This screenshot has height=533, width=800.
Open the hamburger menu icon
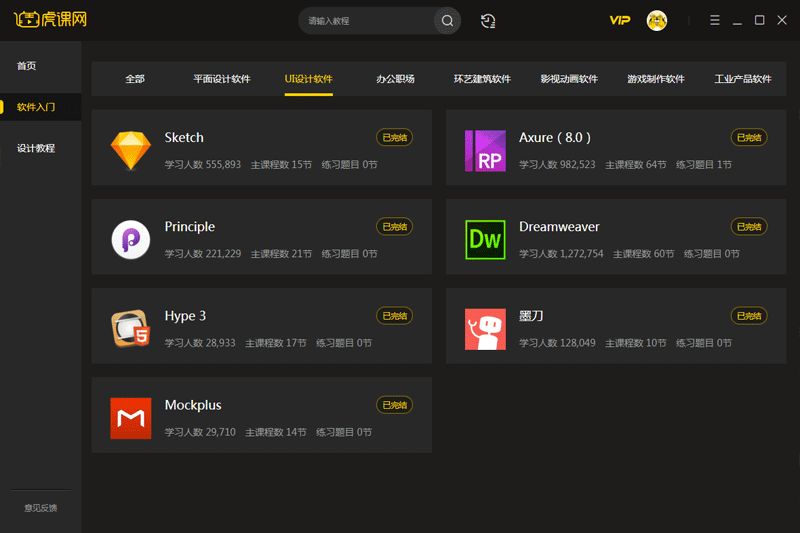pyautogui.click(x=715, y=20)
